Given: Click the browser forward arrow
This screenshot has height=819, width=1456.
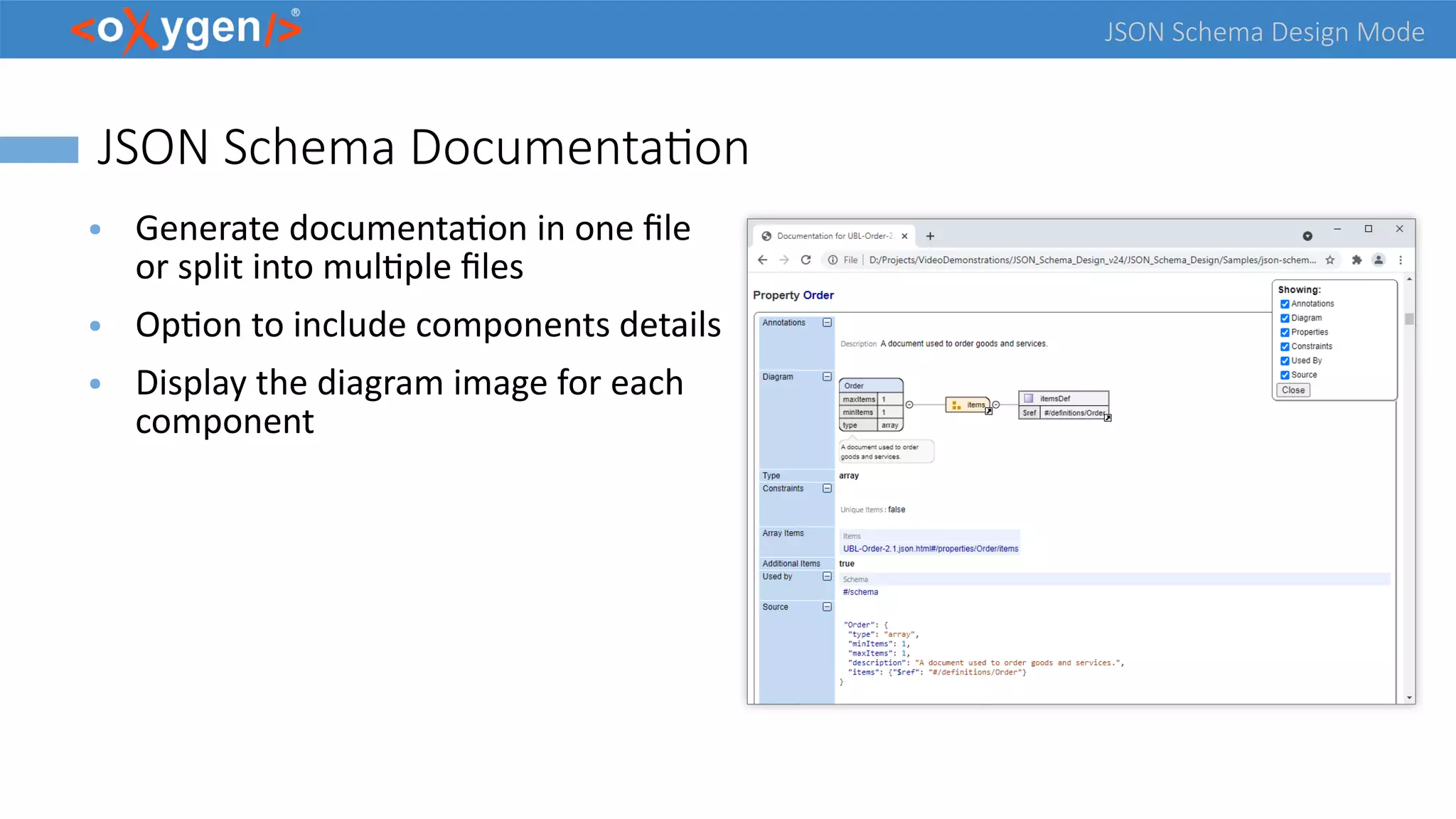Looking at the screenshot, I should click(784, 260).
